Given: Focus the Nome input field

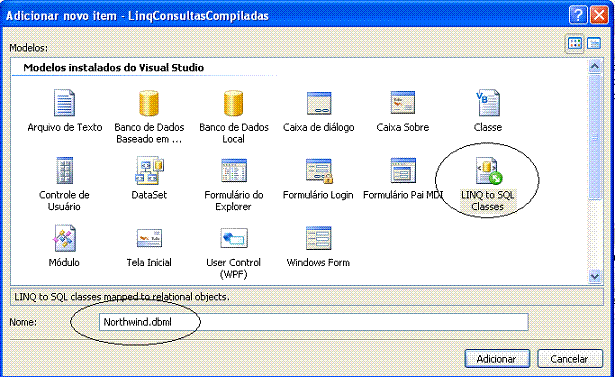Looking at the screenshot, I should 313,322.
